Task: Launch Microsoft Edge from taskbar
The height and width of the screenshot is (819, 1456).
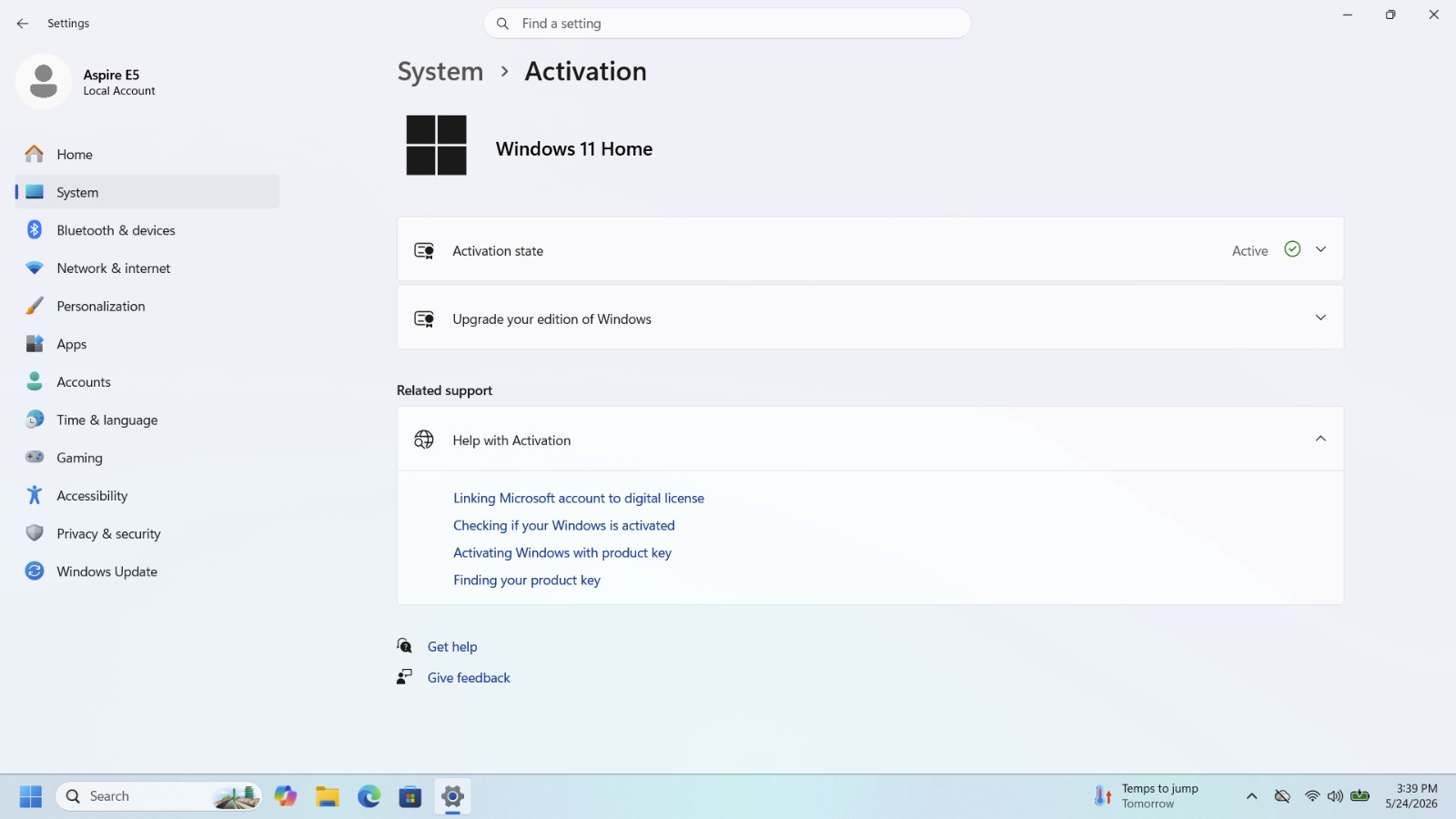Action: tap(369, 796)
